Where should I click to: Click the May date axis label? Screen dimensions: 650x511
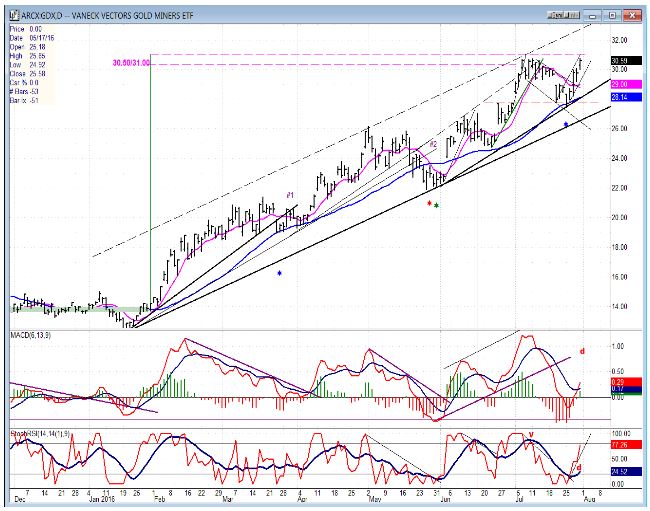coord(375,499)
